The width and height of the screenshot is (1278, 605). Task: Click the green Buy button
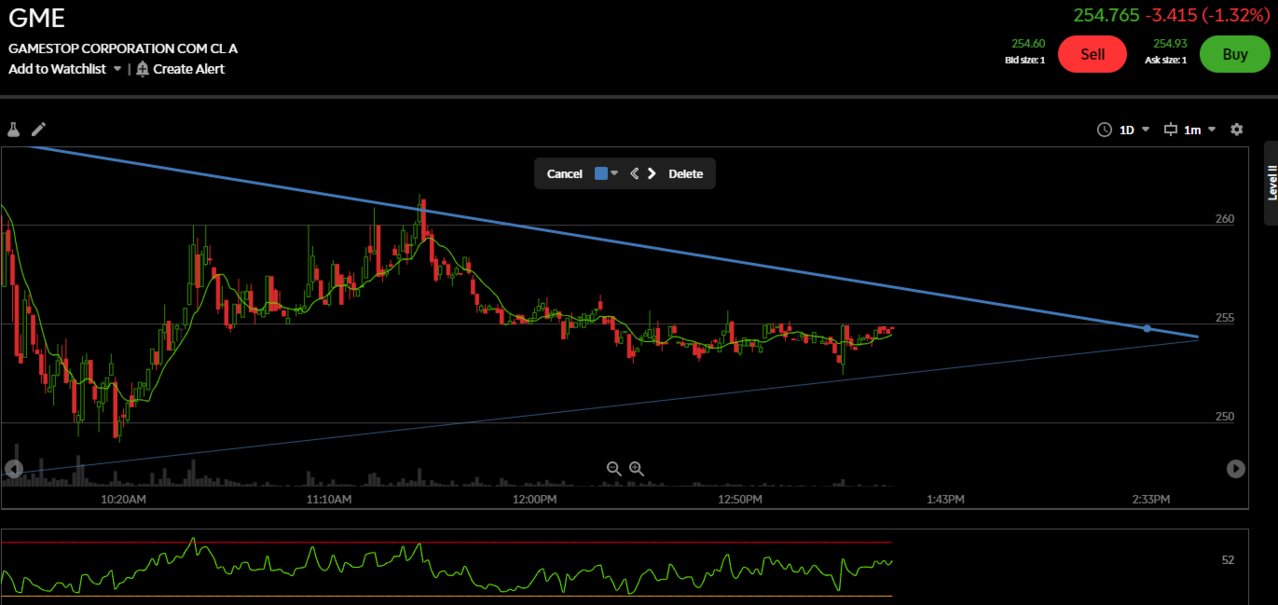tap(1235, 54)
